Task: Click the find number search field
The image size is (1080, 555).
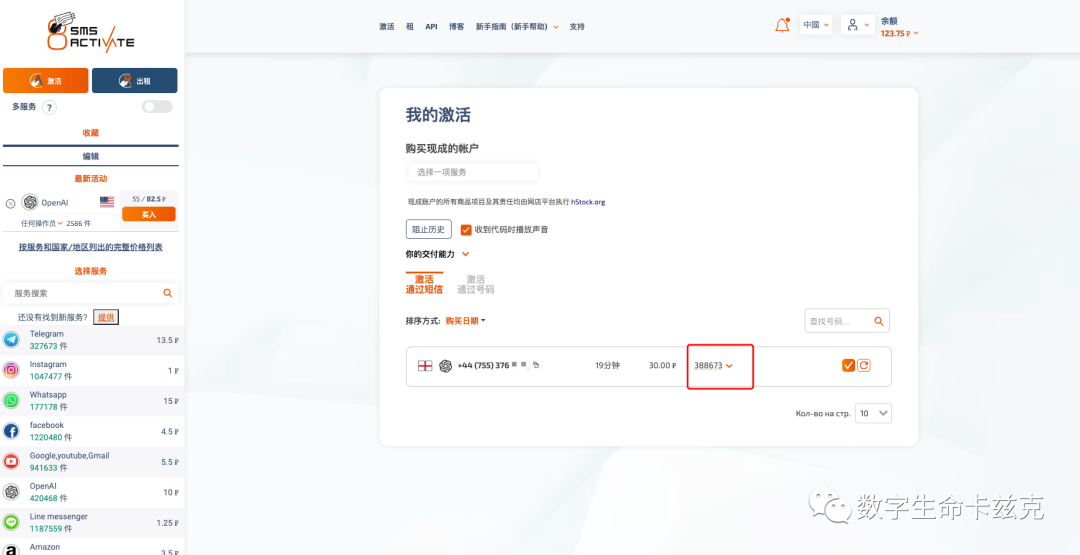Action: (838, 321)
